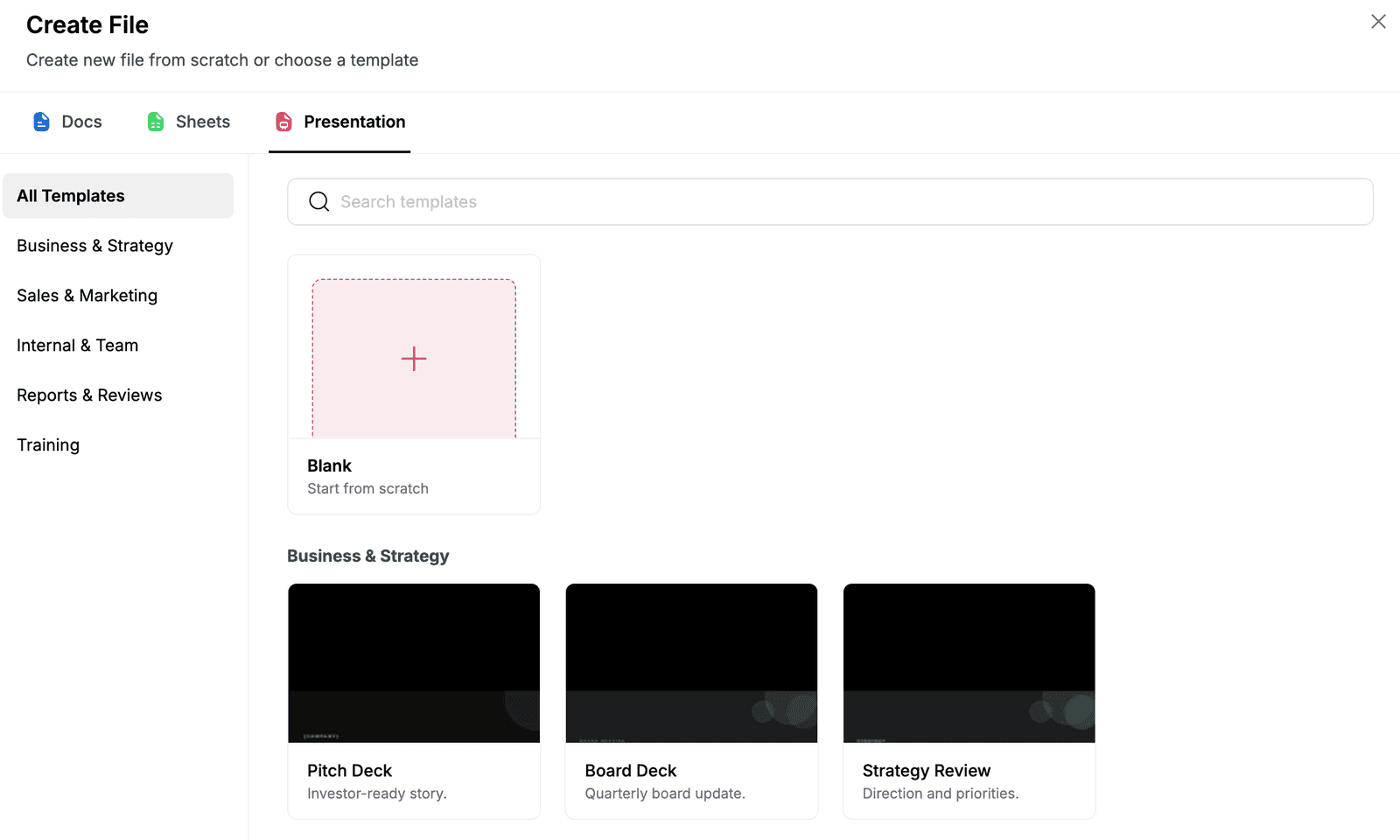The height and width of the screenshot is (840, 1400).
Task: Choose Pitch Deck template thumbnail
Action: tap(414, 663)
